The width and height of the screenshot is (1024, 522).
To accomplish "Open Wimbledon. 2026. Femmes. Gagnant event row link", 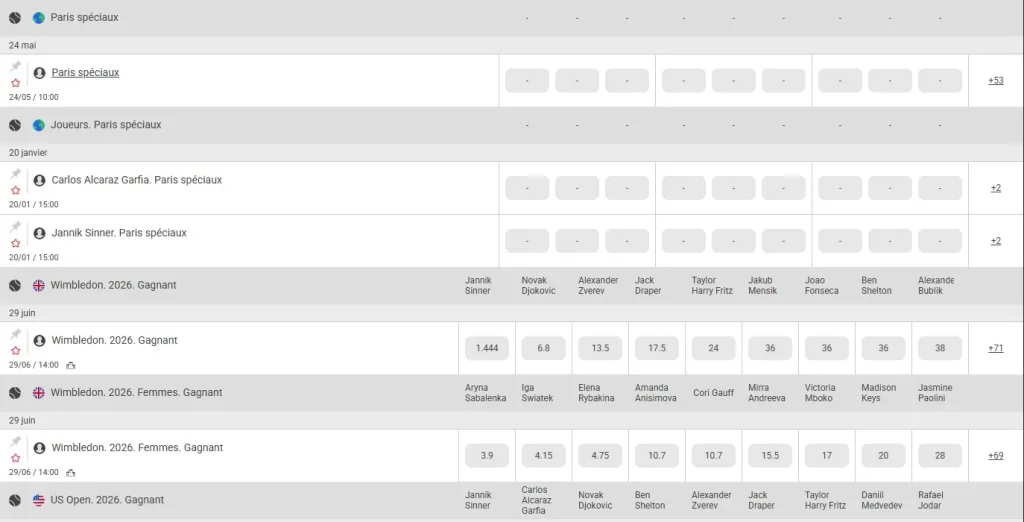I will click(x=137, y=448).
